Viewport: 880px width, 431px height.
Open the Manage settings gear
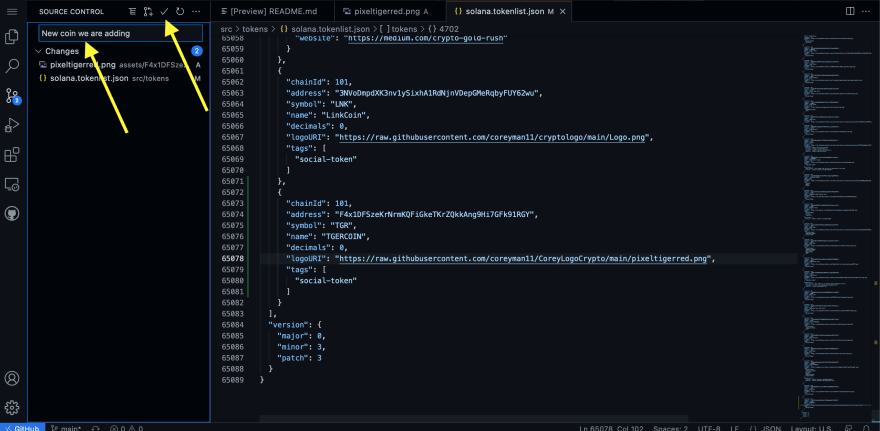[12, 407]
